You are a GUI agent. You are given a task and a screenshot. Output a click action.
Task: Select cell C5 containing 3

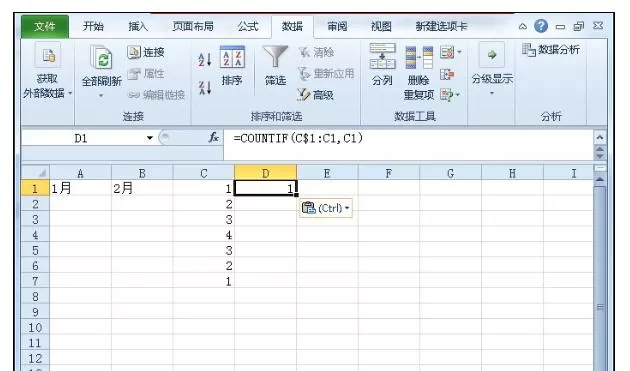coord(204,250)
